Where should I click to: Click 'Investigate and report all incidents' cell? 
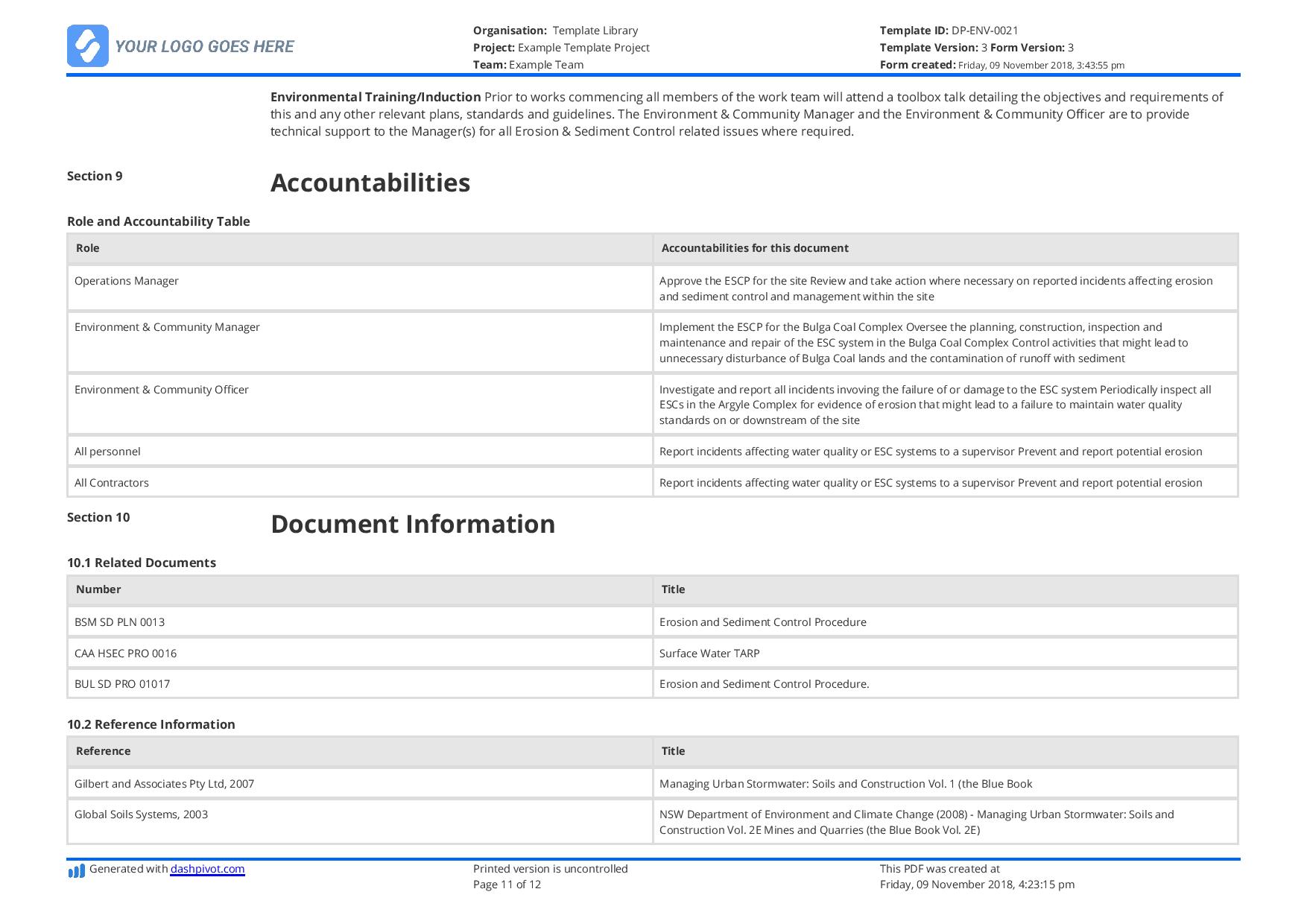pyautogui.click(x=946, y=405)
